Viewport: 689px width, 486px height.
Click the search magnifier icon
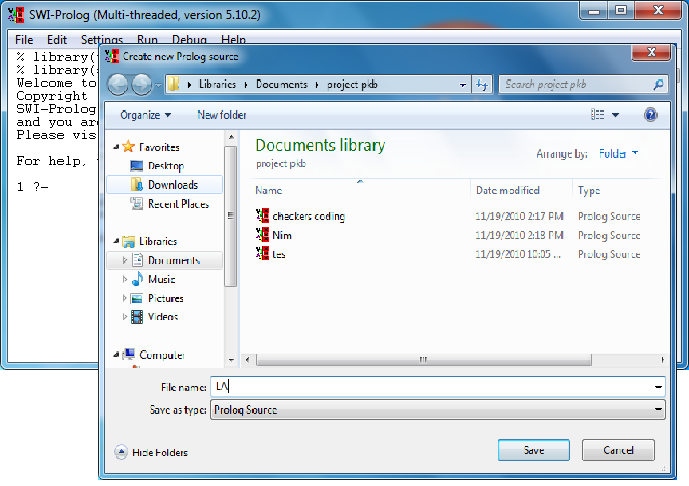(x=658, y=84)
